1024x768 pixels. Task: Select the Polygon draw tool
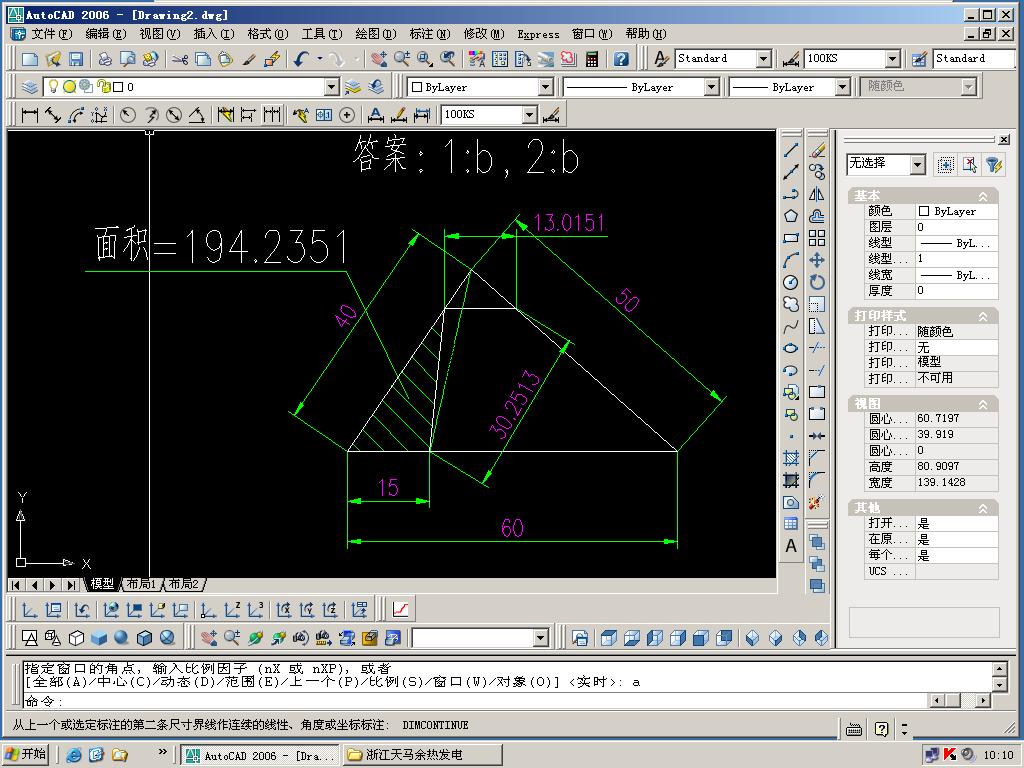click(791, 216)
